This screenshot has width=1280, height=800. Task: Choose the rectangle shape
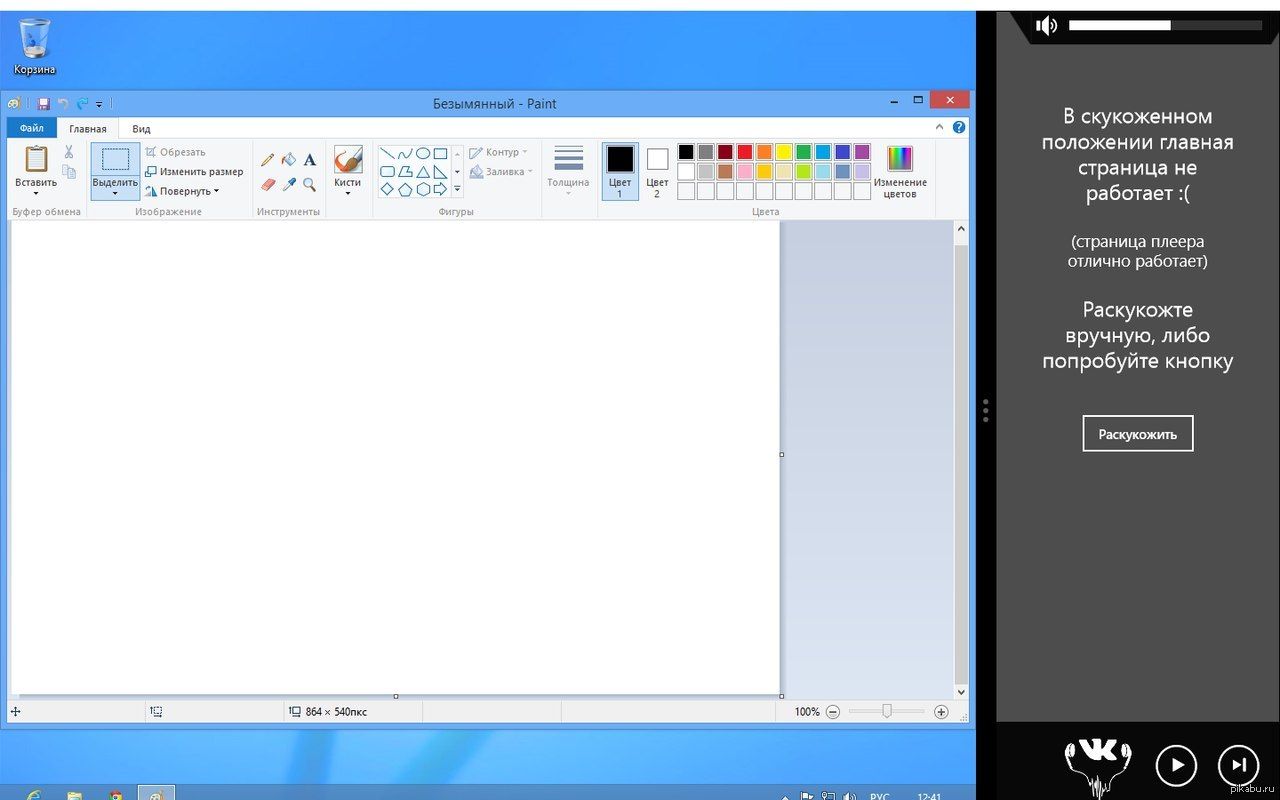point(440,153)
